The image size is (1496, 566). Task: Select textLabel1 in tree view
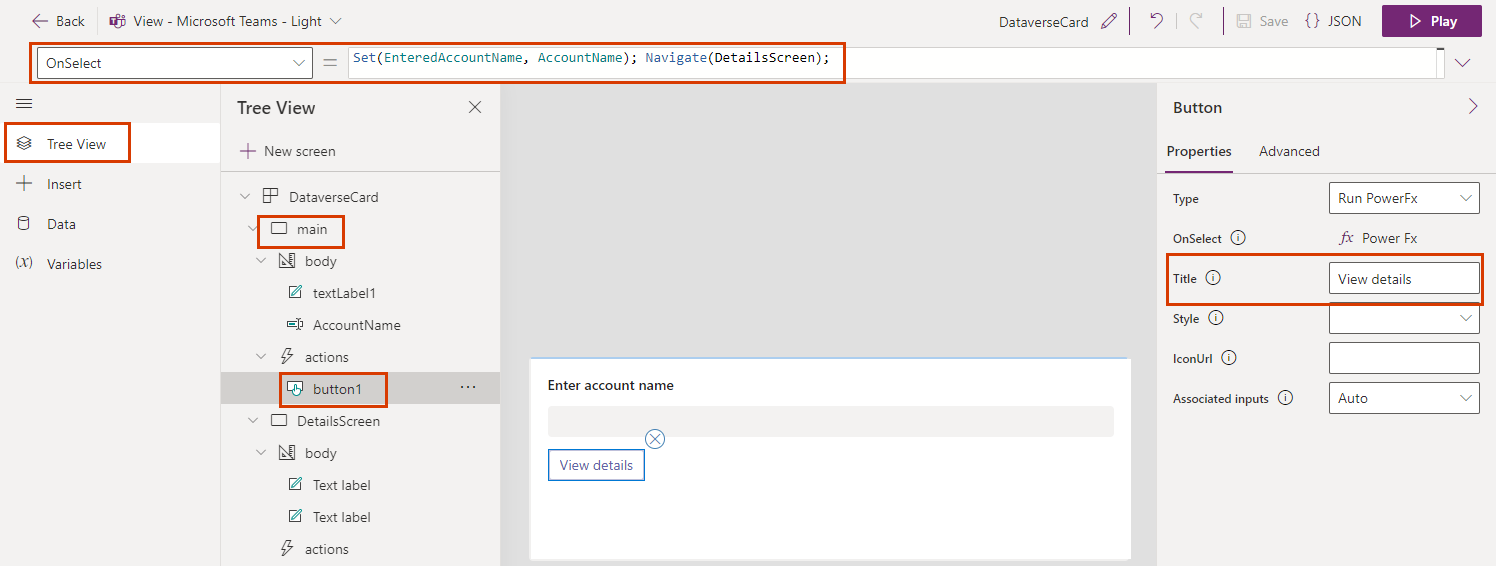point(344,293)
